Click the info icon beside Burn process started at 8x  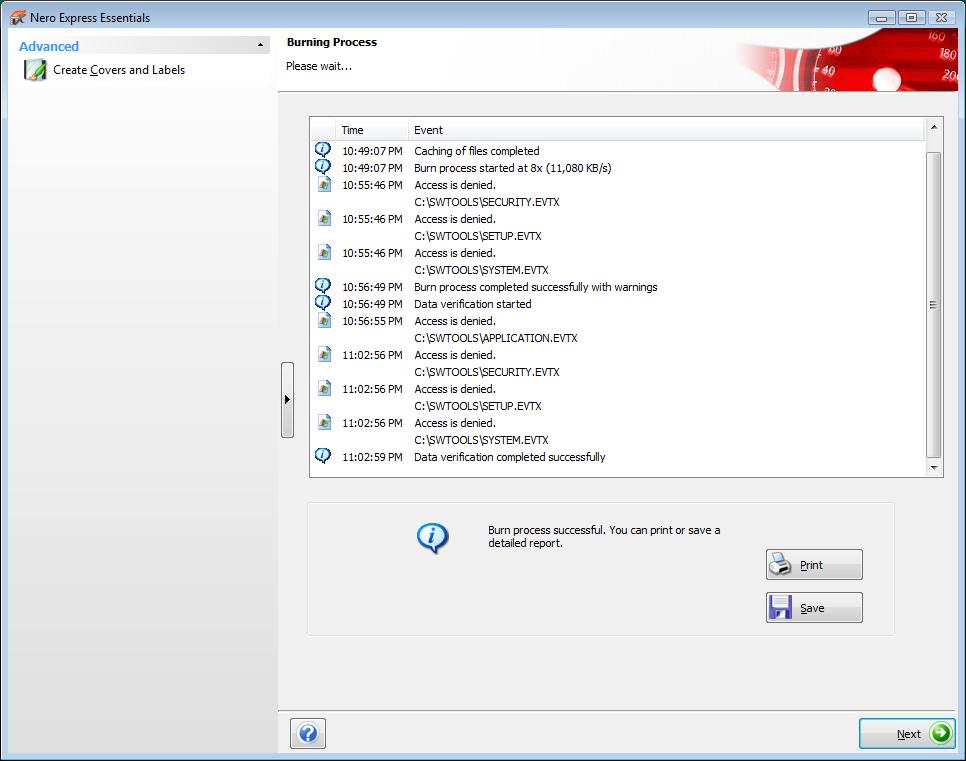(x=323, y=167)
